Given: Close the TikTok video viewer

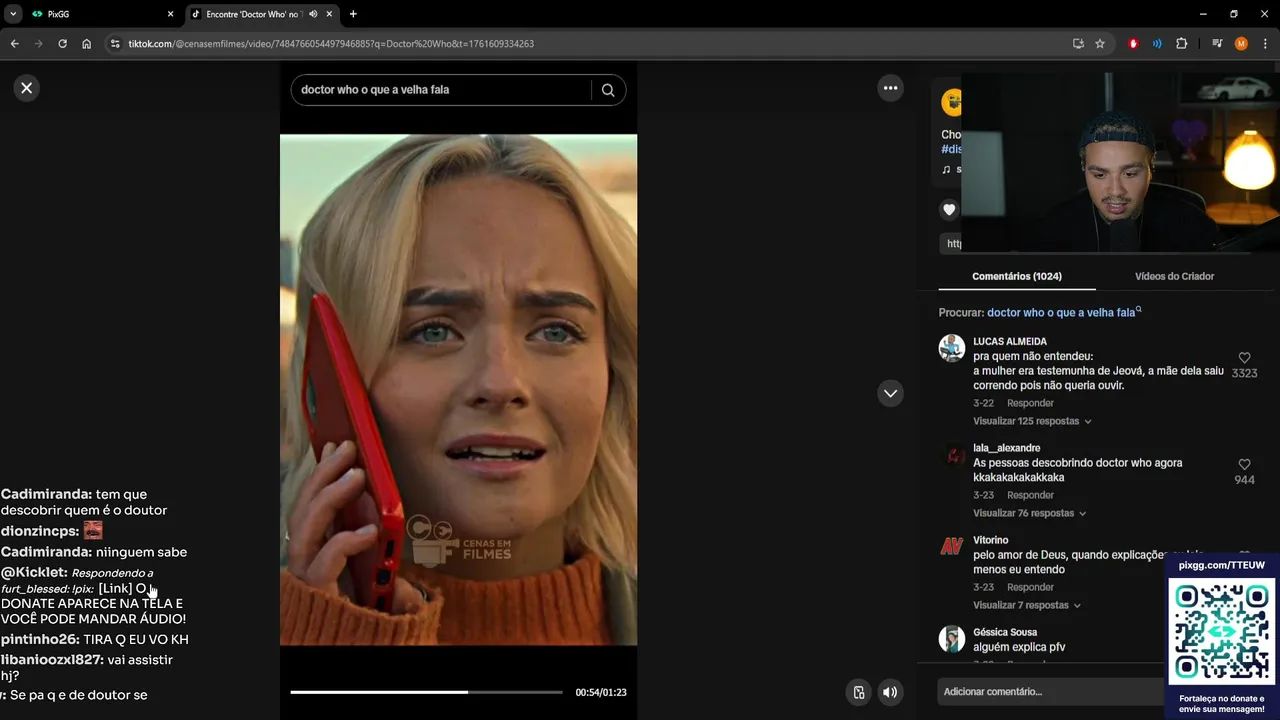Looking at the screenshot, I should pyautogui.click(x=27, y=88).
